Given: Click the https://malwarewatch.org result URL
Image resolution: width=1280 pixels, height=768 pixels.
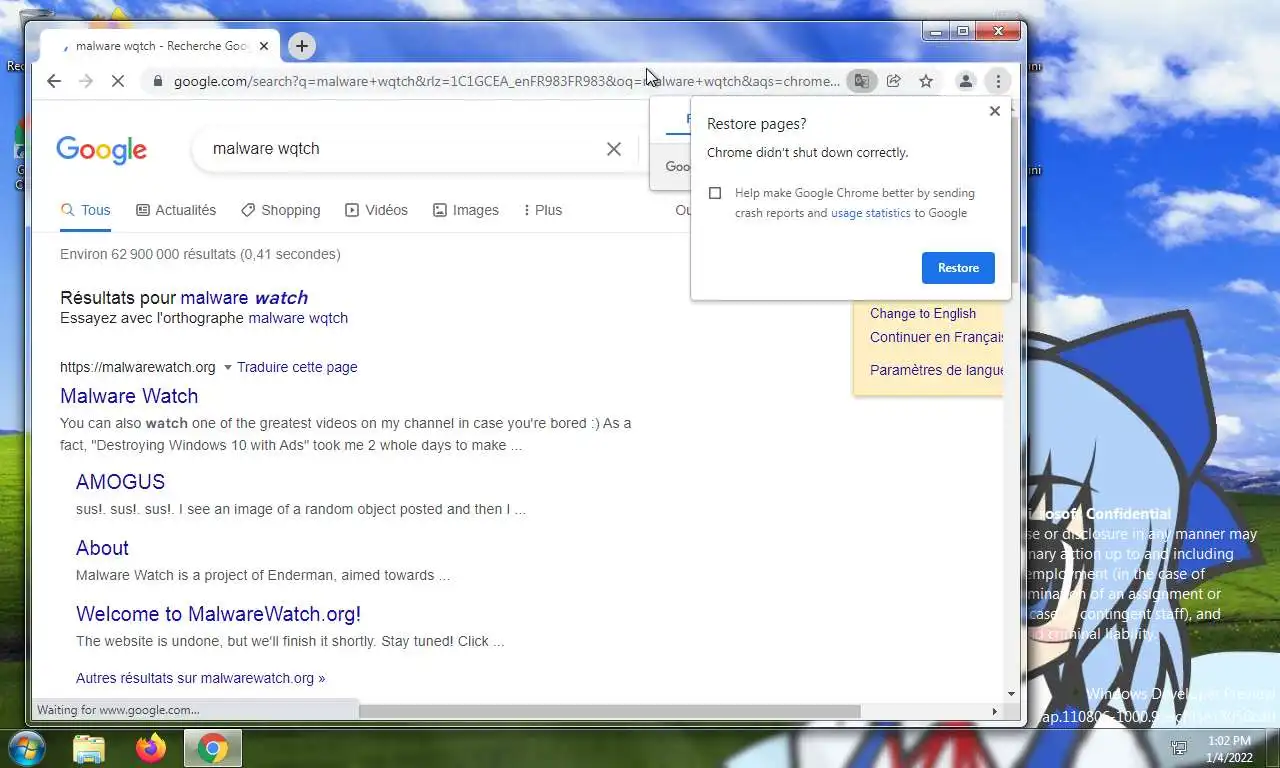Looking at the screenshot, I should (138, 367).
